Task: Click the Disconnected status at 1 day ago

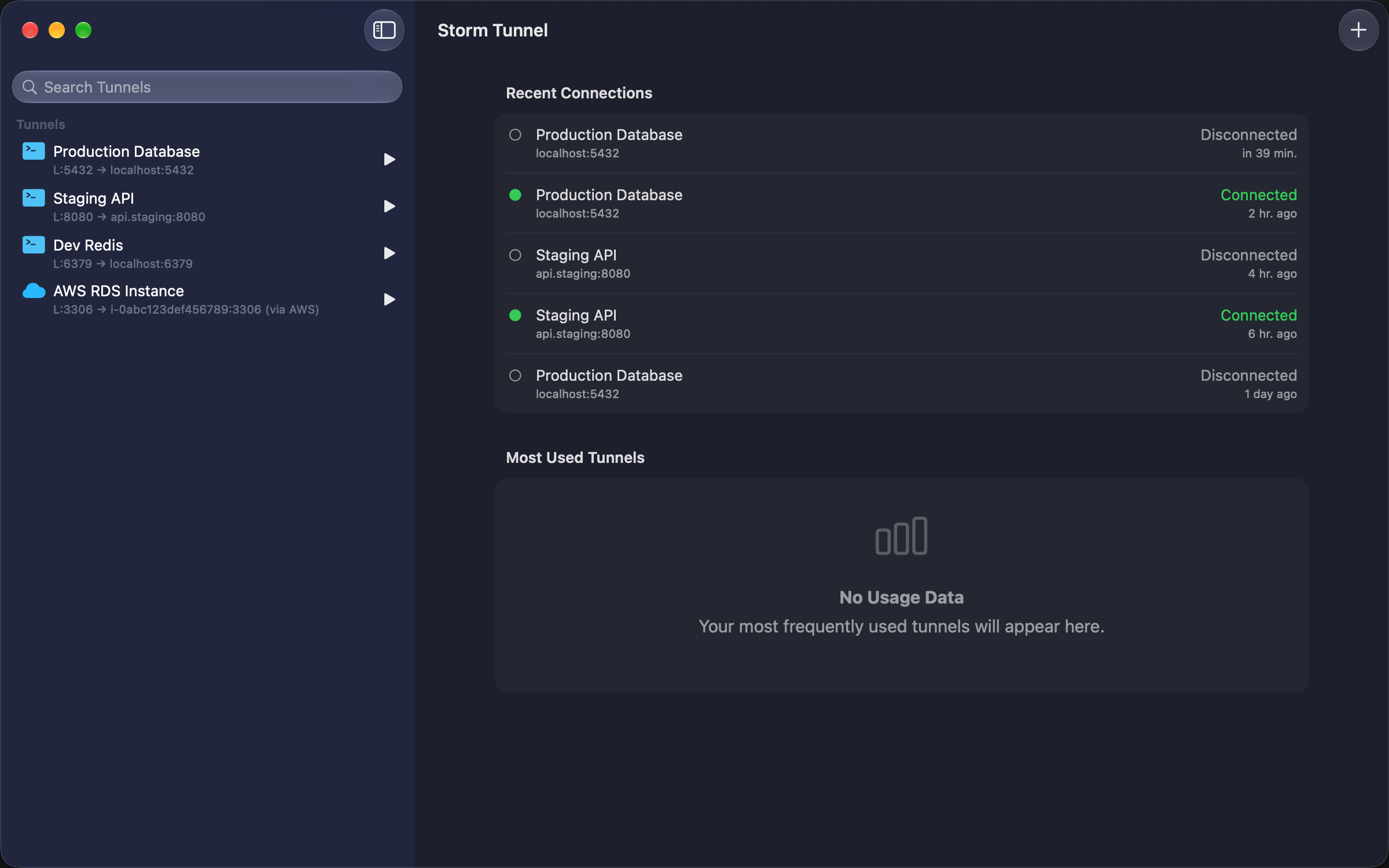Action: 1248,376
